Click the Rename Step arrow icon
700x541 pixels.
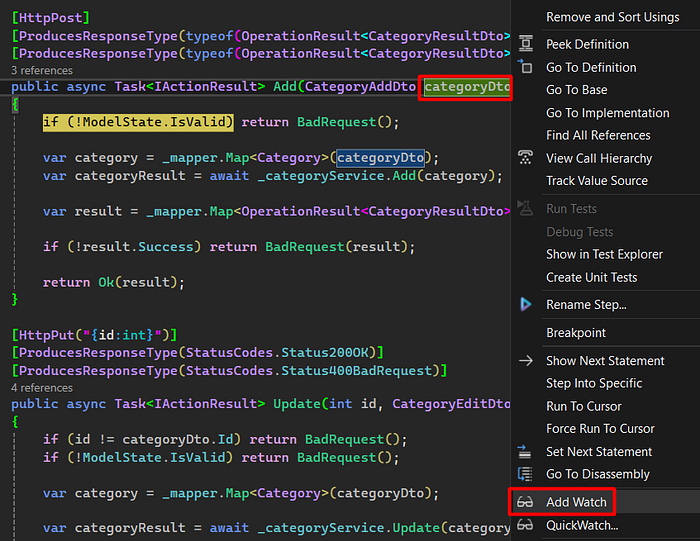tap(525, 304)
